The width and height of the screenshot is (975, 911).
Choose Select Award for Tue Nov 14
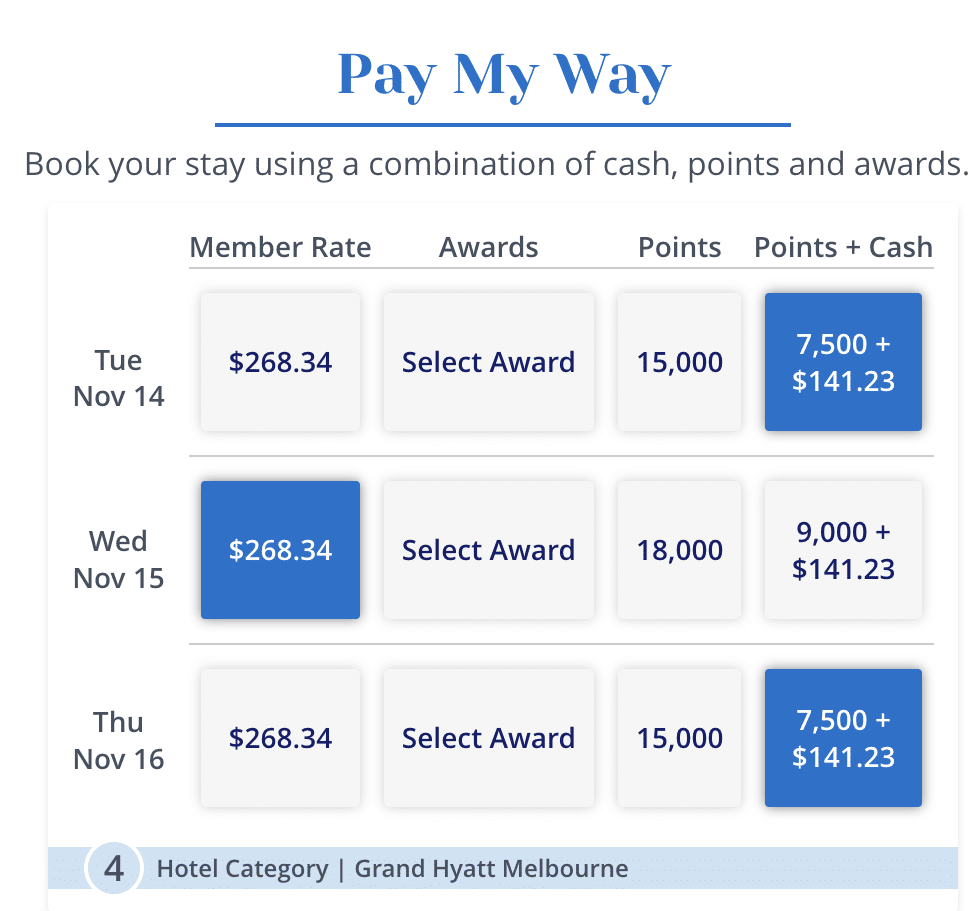(x=488, y=362)
